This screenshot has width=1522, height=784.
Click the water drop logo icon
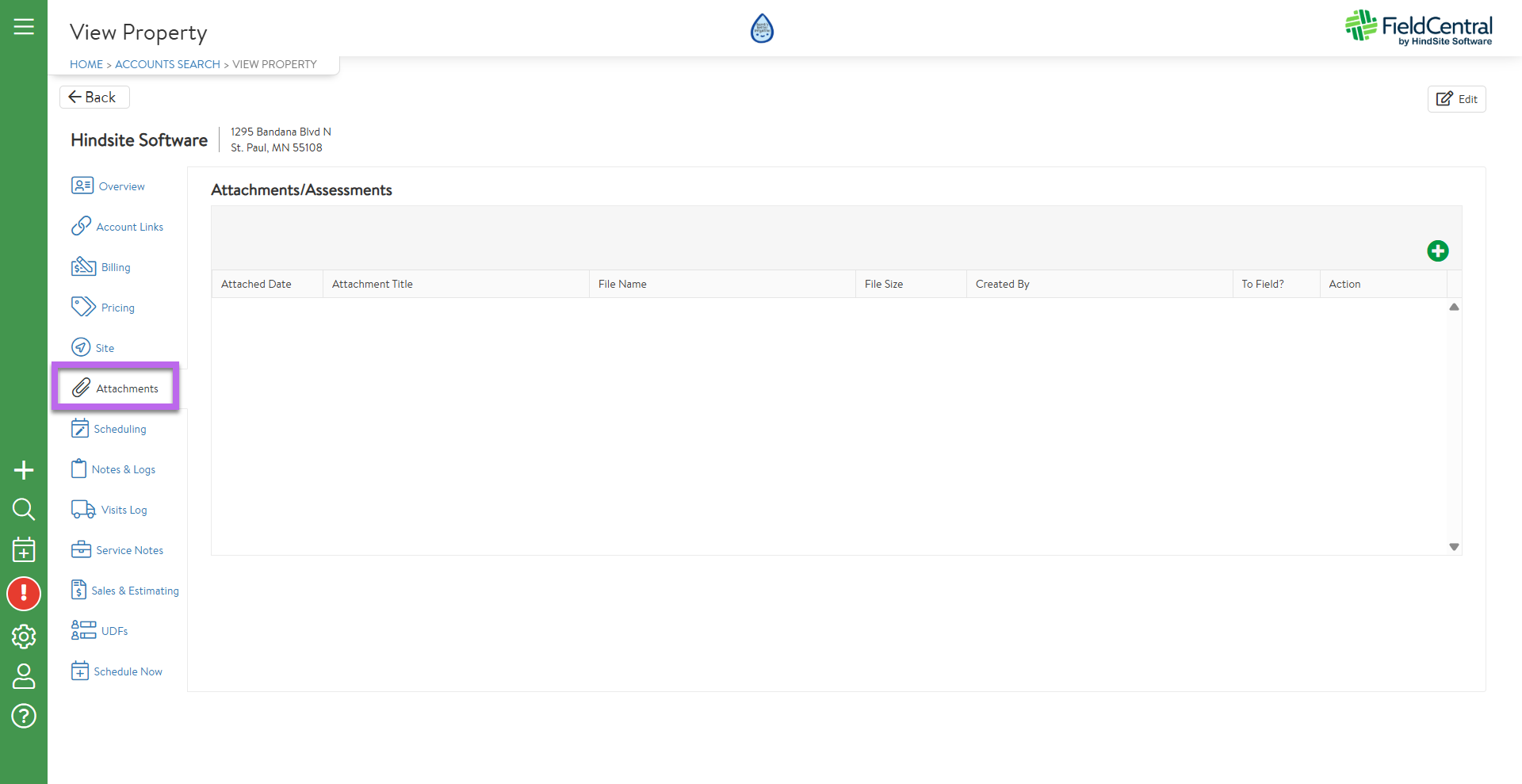coord(761,29)
